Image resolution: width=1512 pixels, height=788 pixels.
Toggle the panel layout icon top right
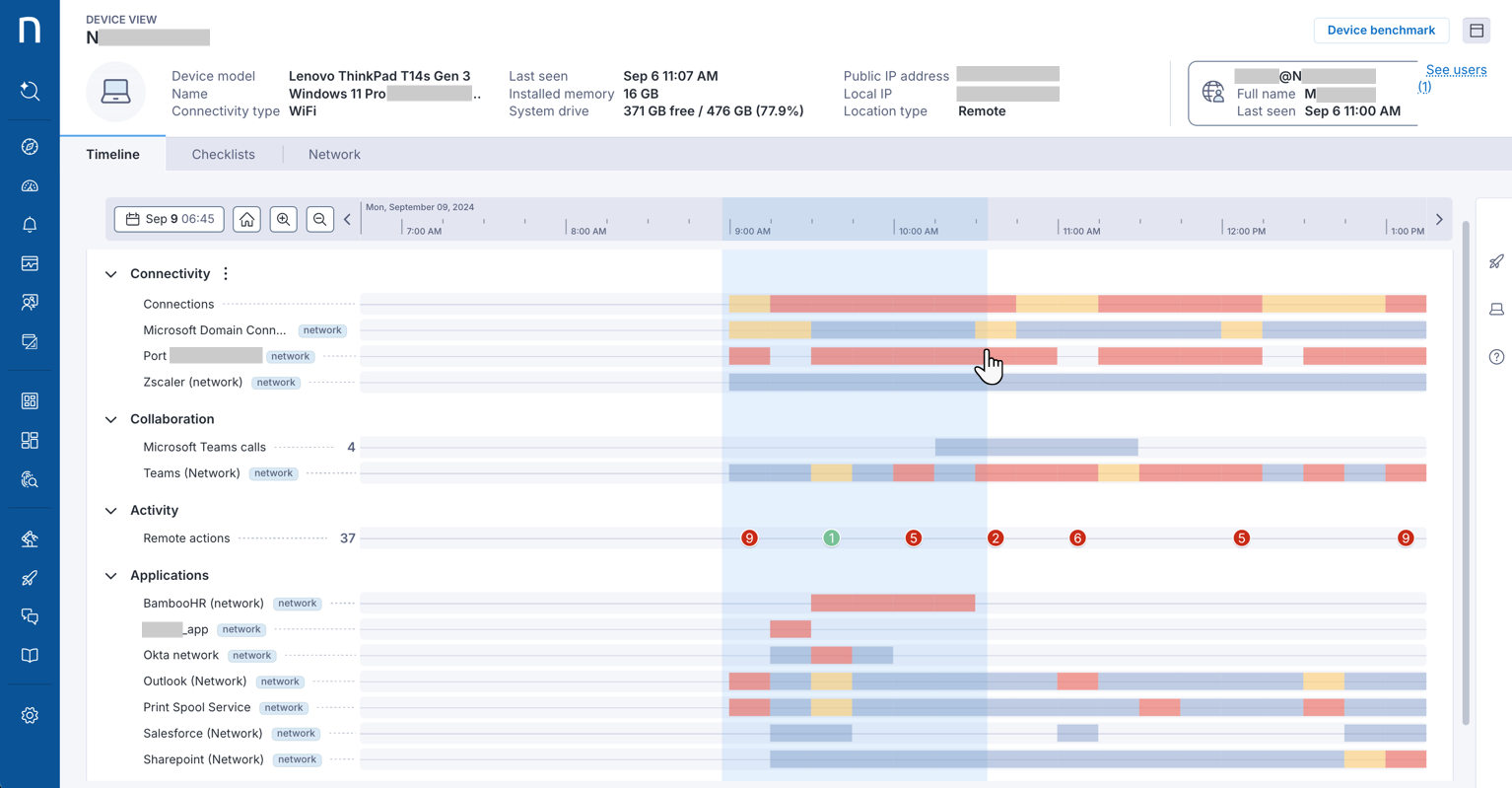click(1476, 31)
